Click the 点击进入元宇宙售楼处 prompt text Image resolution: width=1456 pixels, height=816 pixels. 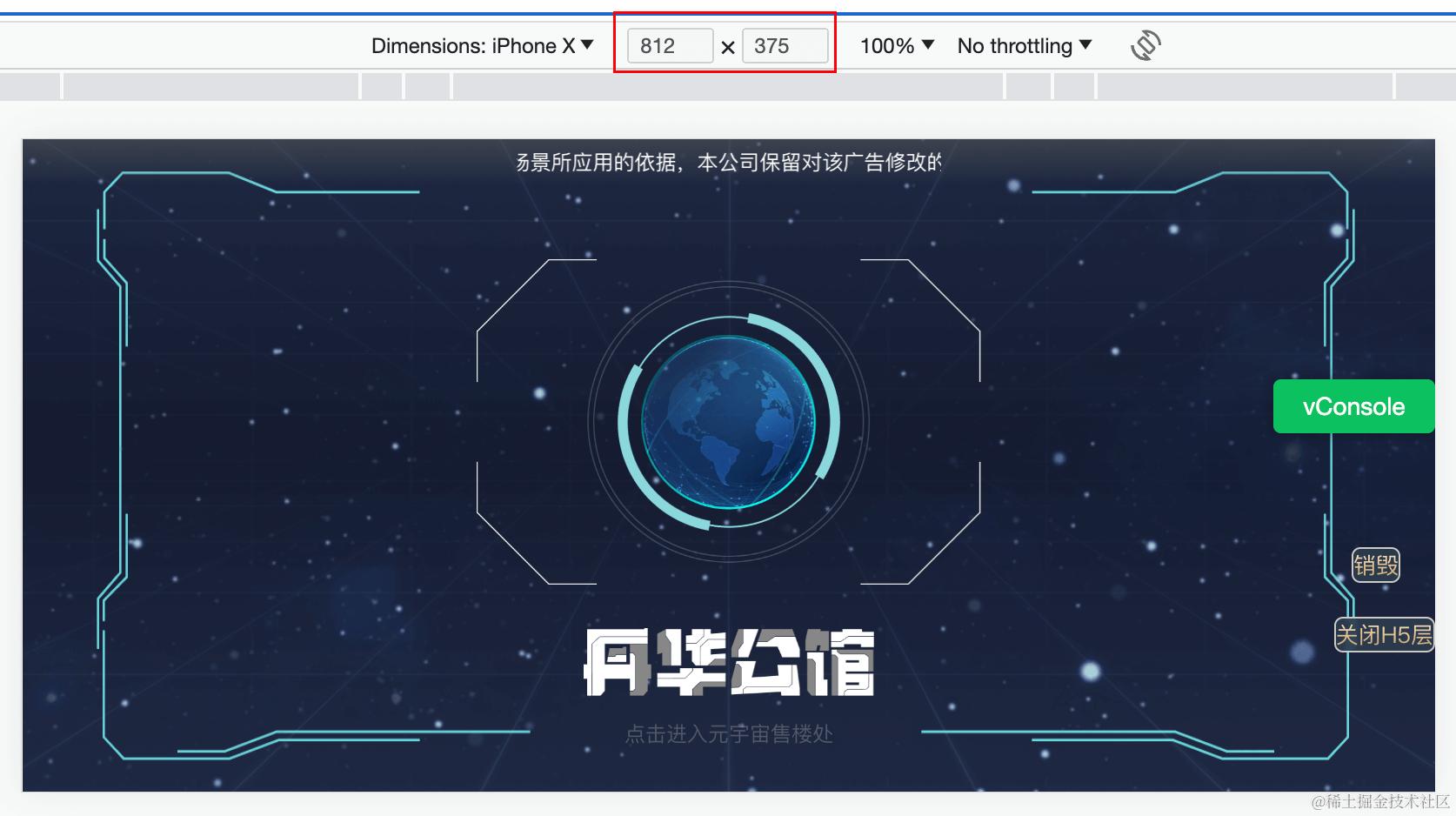pos(729,734)
